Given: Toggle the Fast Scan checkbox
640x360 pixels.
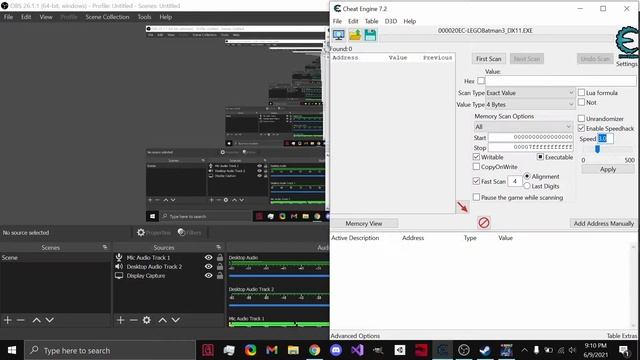Looking at the screenshot, I should coord(476,181).
